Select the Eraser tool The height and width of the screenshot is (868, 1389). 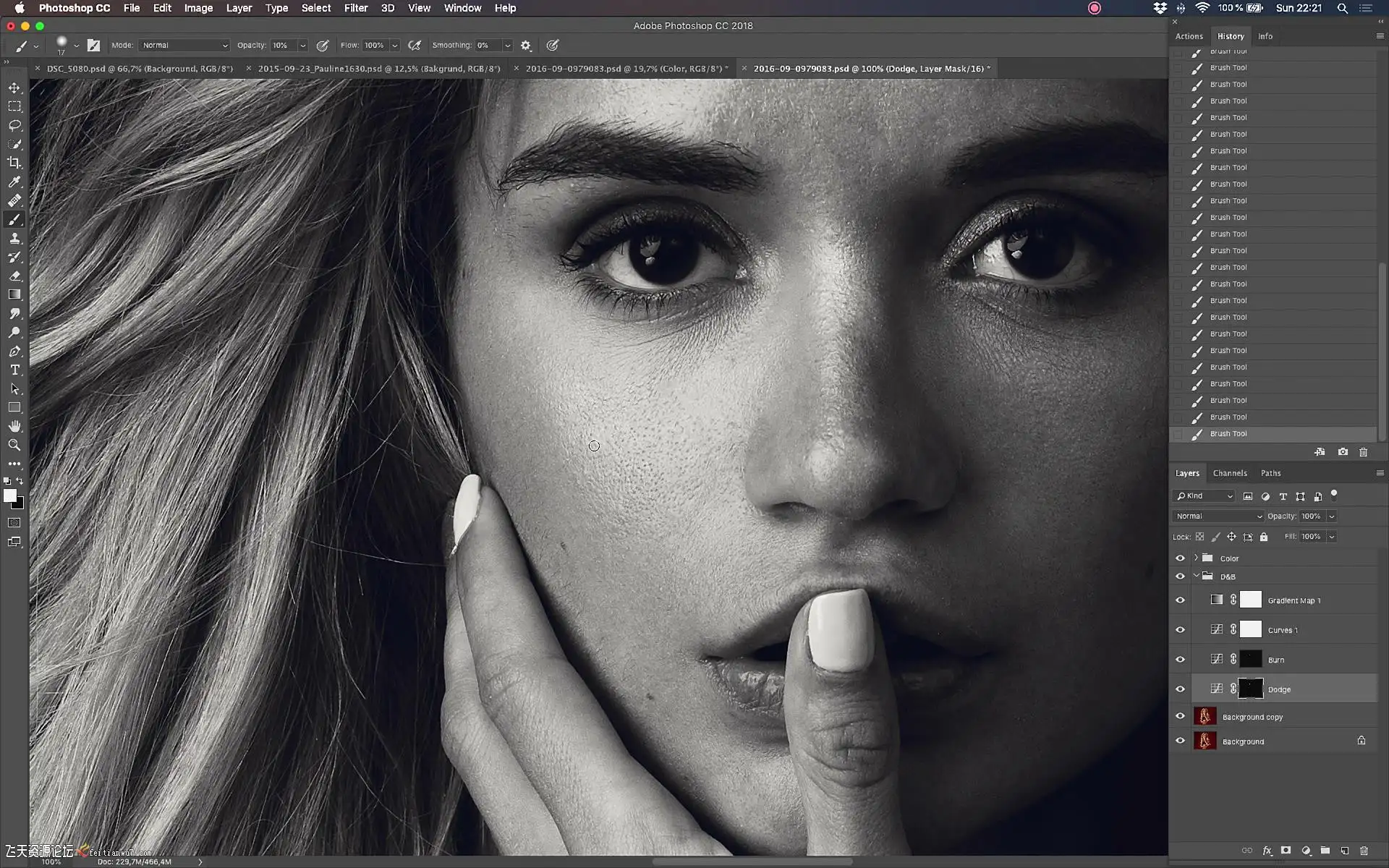[x=14, y=276]
